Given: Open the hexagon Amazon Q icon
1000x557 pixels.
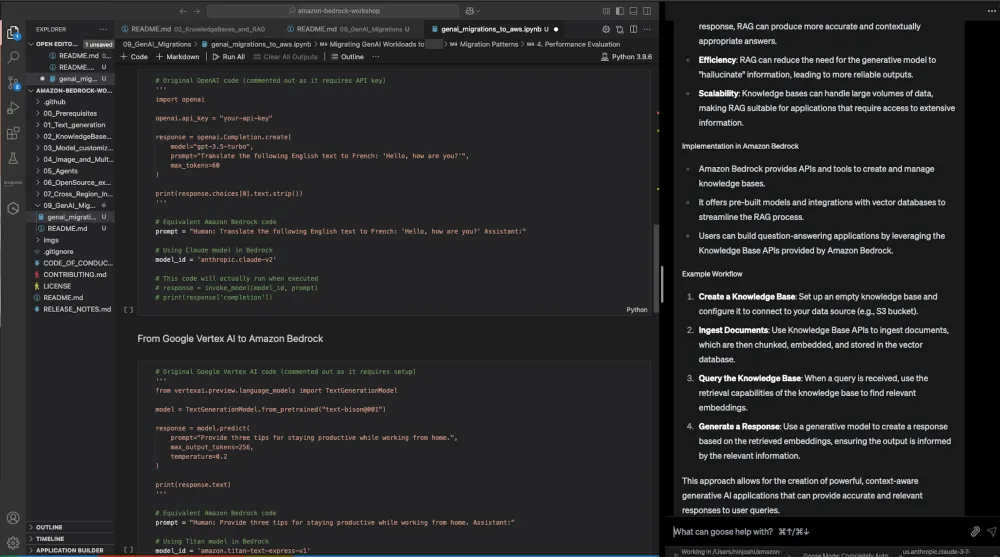Looking at the screenshot, I should click(13, 209).
